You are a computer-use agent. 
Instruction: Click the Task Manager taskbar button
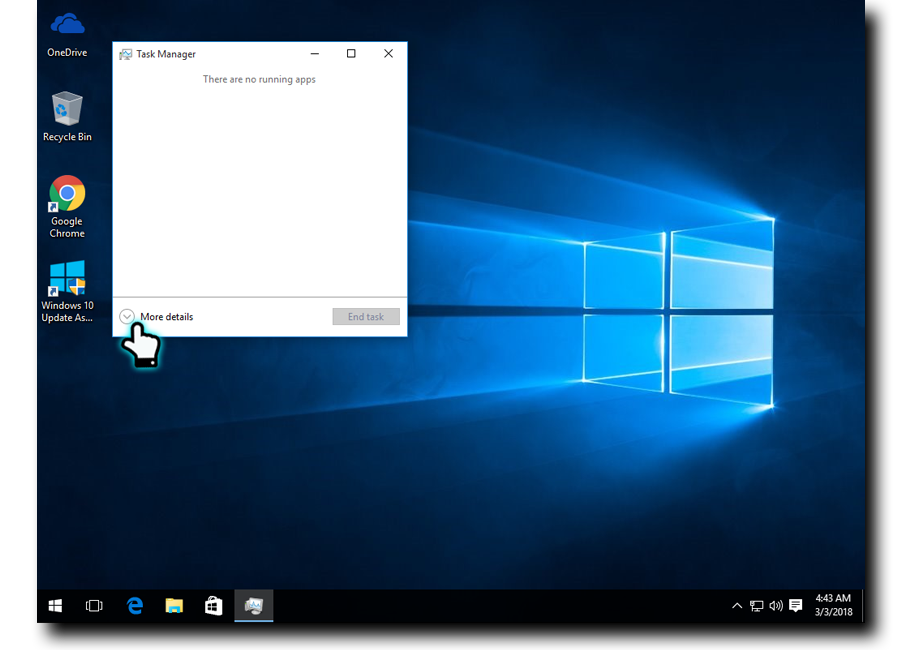254,606
